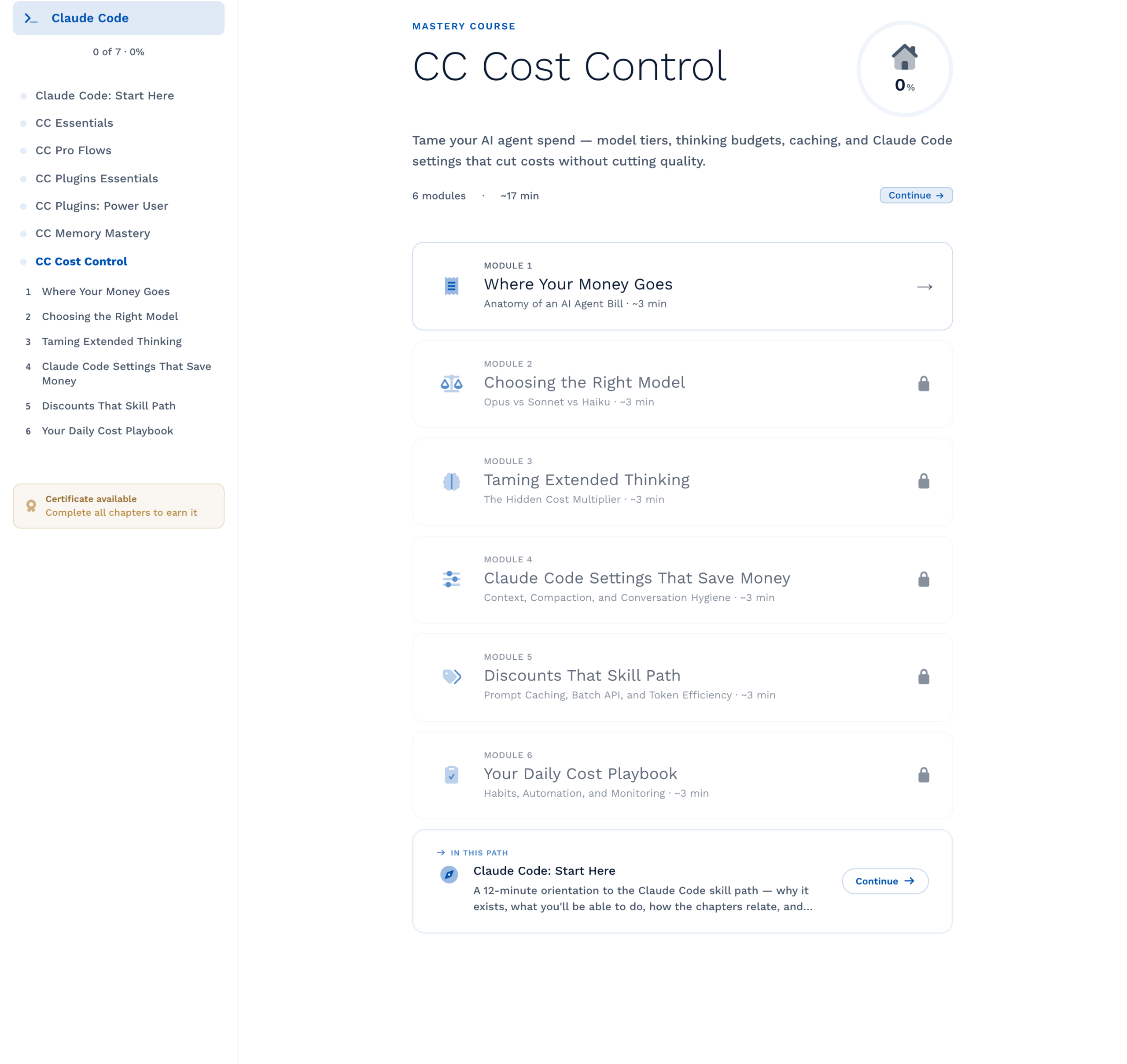Click the Continue button near the course header

(x=916, y=195)
